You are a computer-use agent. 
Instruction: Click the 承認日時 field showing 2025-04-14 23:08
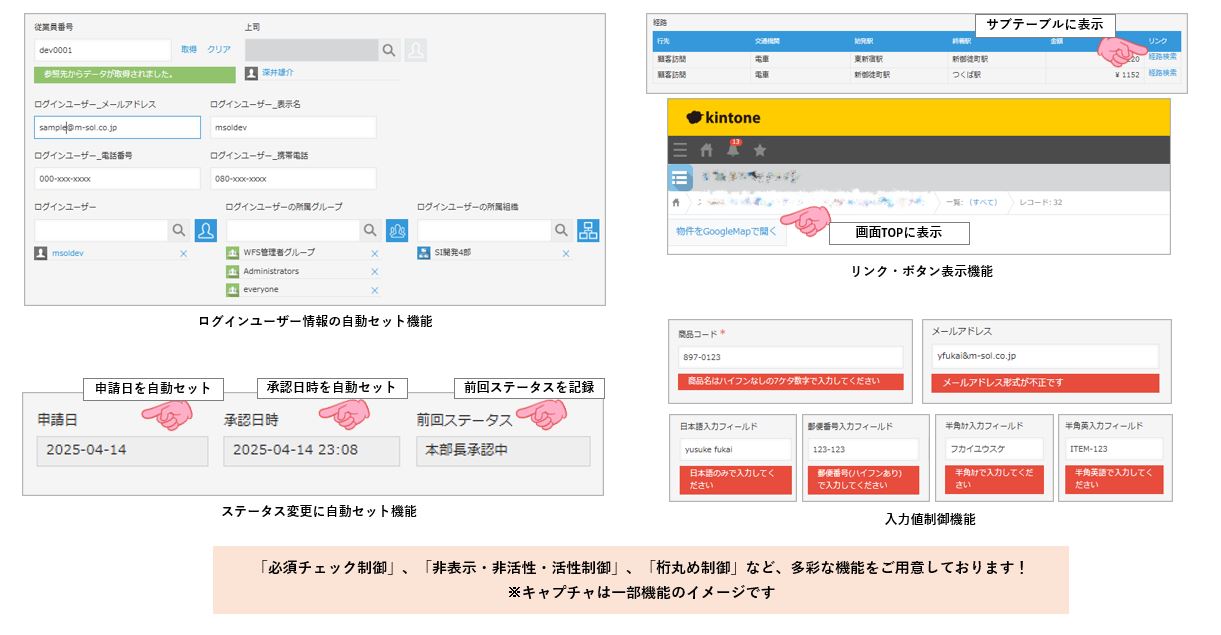(x=311, y=450)
